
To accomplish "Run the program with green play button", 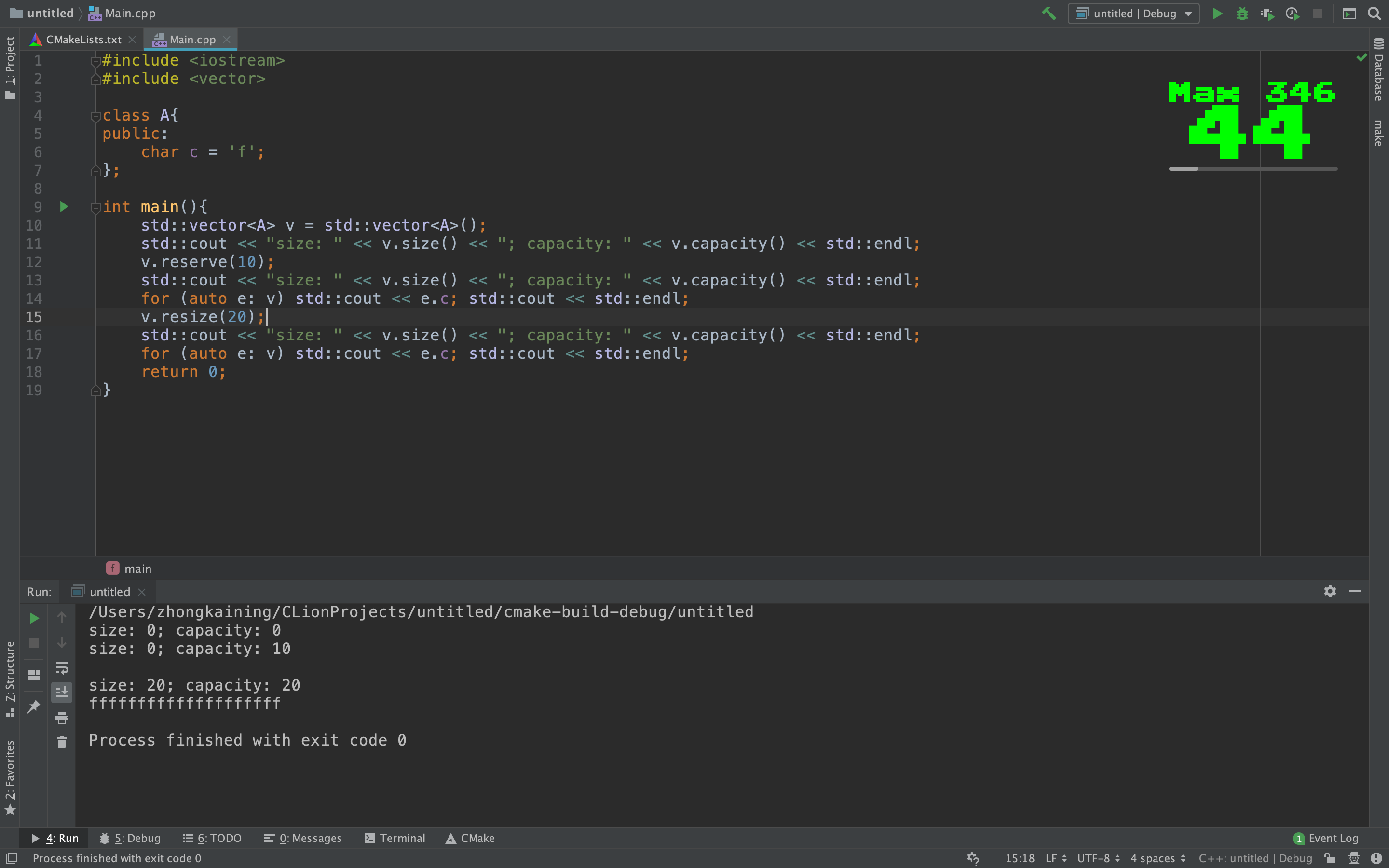I will (x=1217, y=13).
